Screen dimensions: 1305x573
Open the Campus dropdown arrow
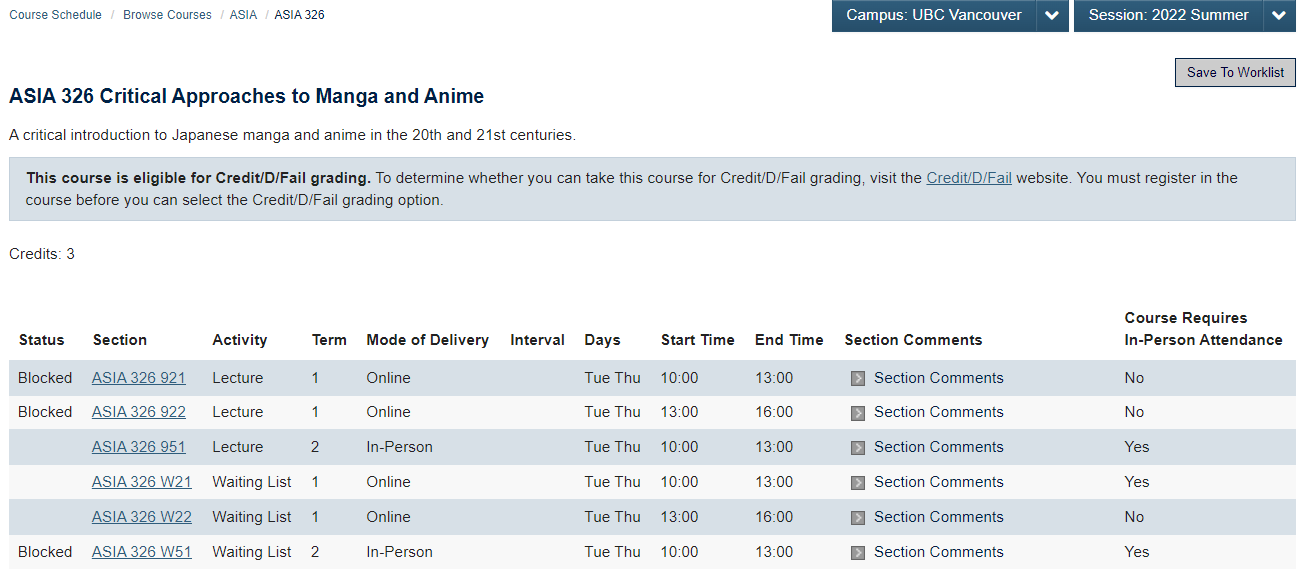(x=1053, y=15)
